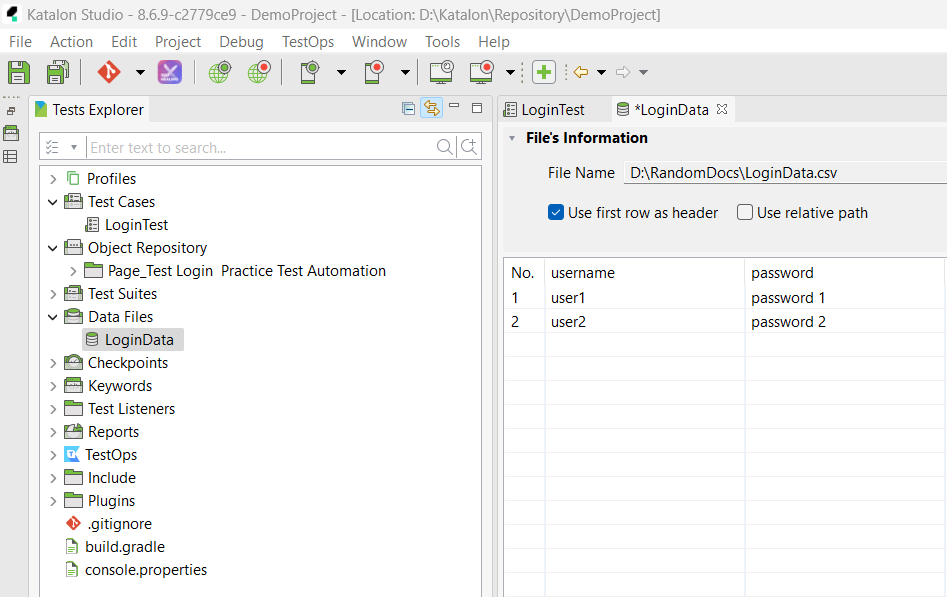This screenshot has width=947, height=597.
Task: Minimize the Tests Explorer panel
Action: point(454,106)
